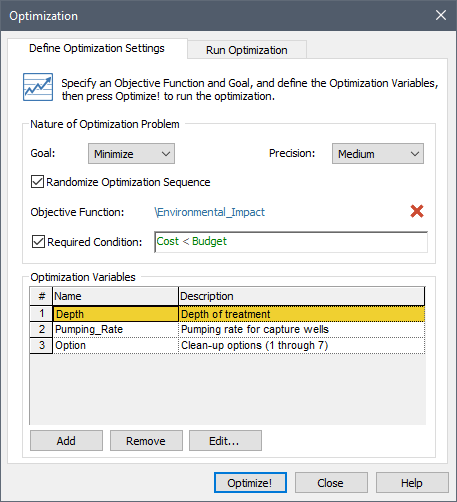
Task: Click the Close button at bottom
Action: point(331,482)
